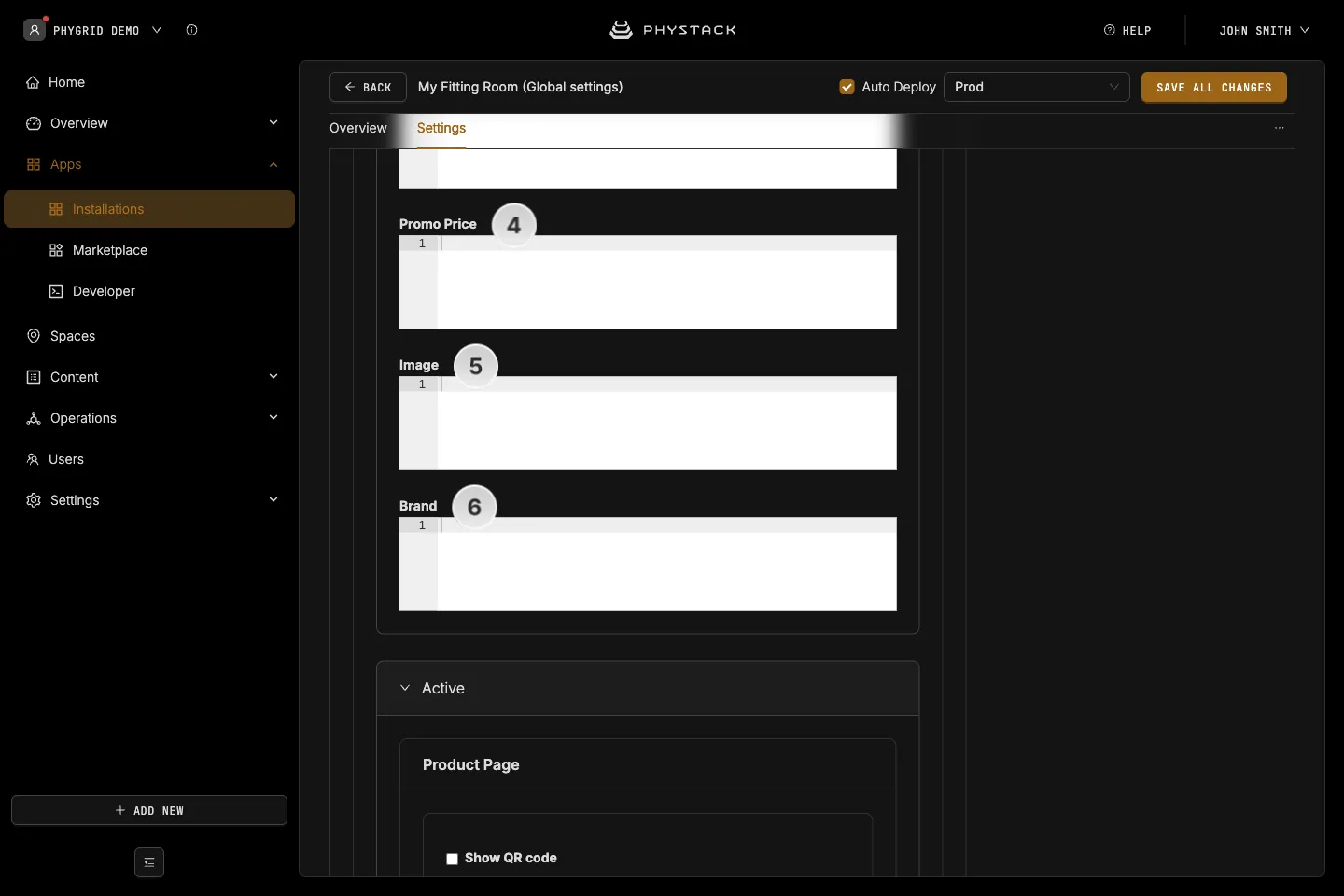1344x896 pixels.
Task: Click the Users people icon
Action: coord(33,459)
